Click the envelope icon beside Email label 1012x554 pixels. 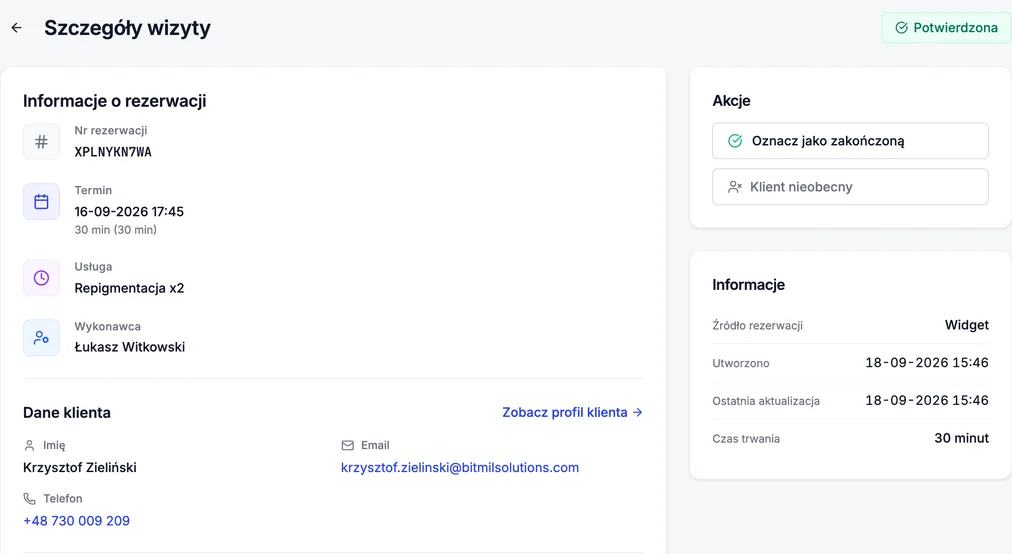347,445
